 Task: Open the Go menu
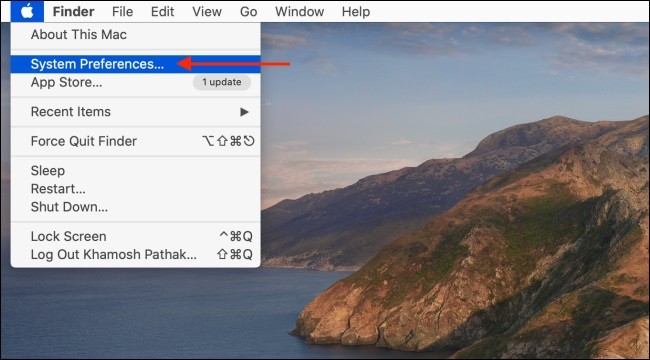(248, 12)
